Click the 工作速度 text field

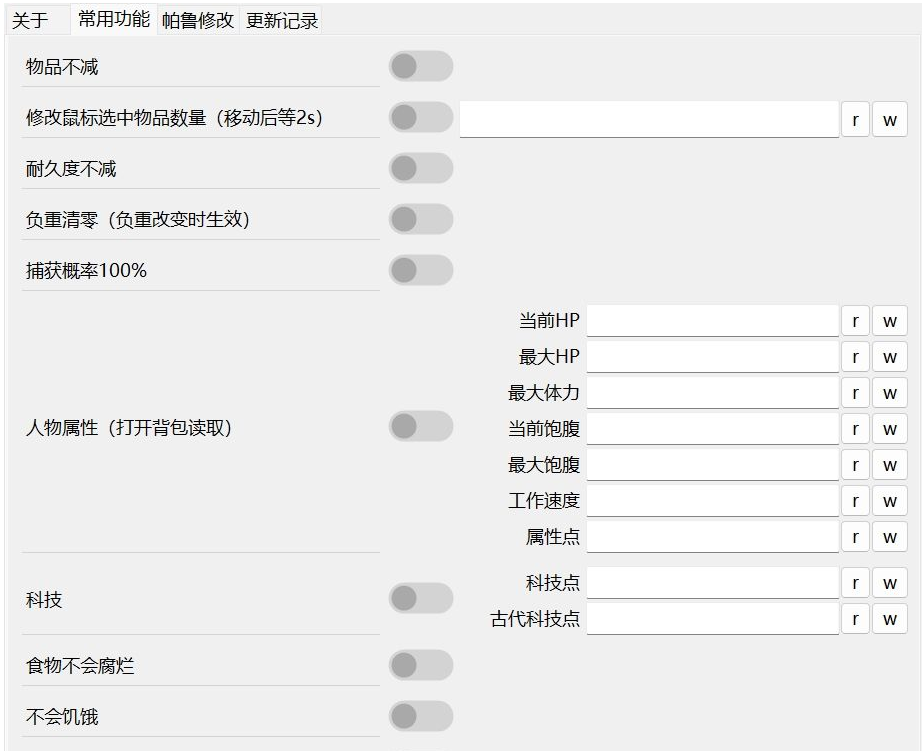[712, 501]
